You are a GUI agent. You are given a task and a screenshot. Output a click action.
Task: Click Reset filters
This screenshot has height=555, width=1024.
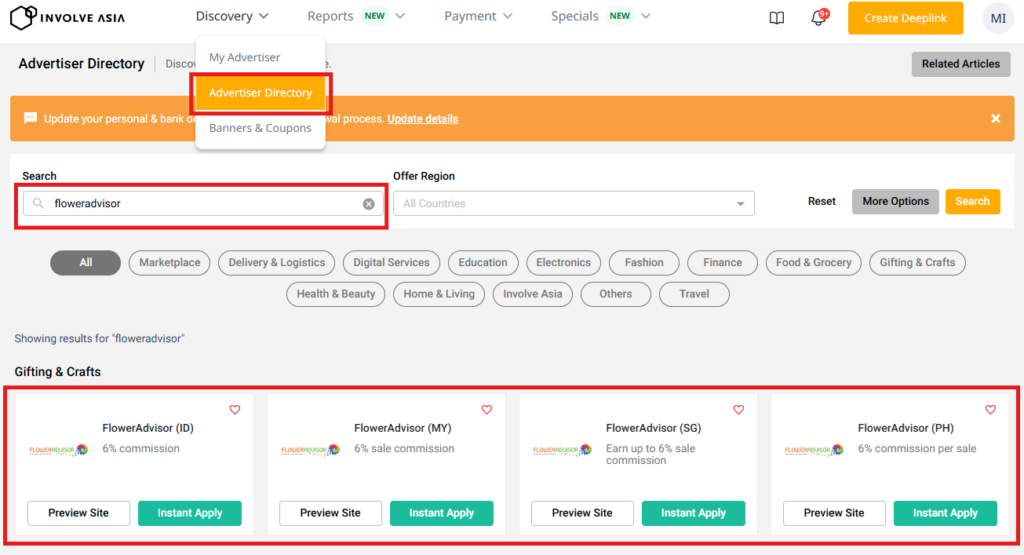click(822, 201)
